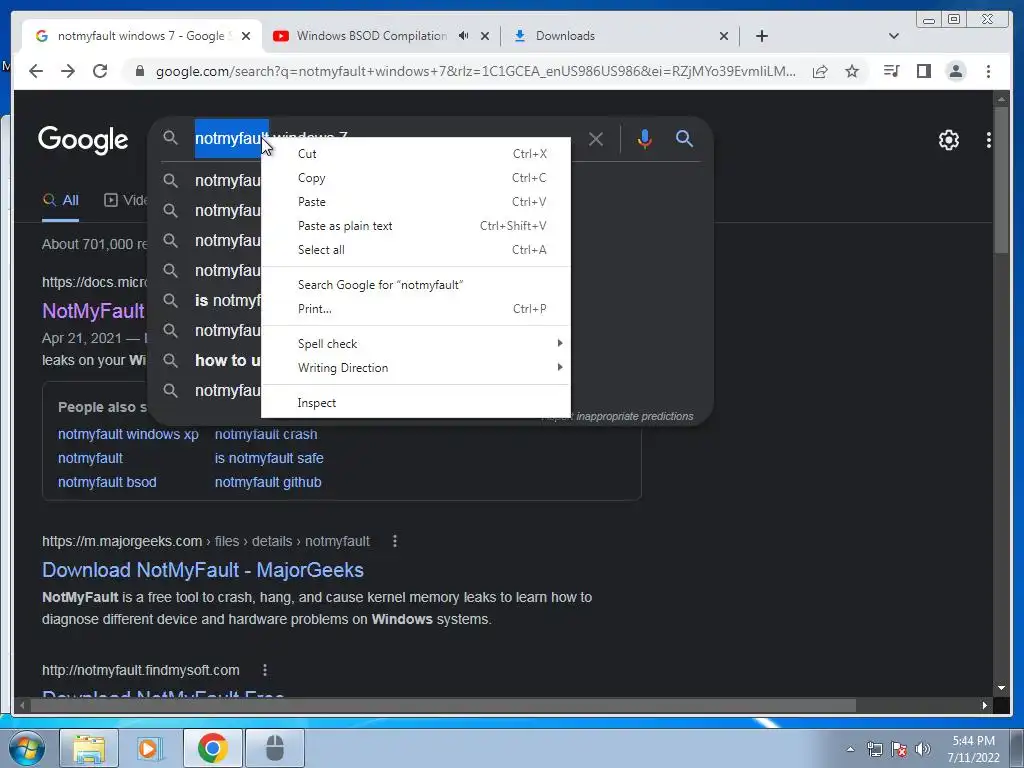The height and width of the screenshot is (768, 1024).
Task: Go forward with the browser forward arrow
Action: click(68, 71)
